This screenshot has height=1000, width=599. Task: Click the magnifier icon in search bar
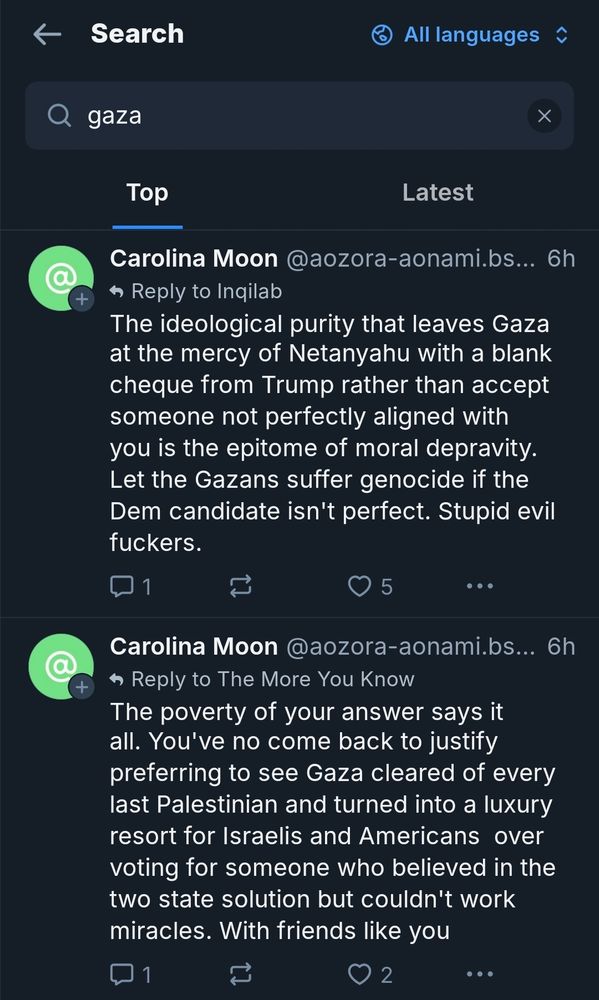coord(59,116)
